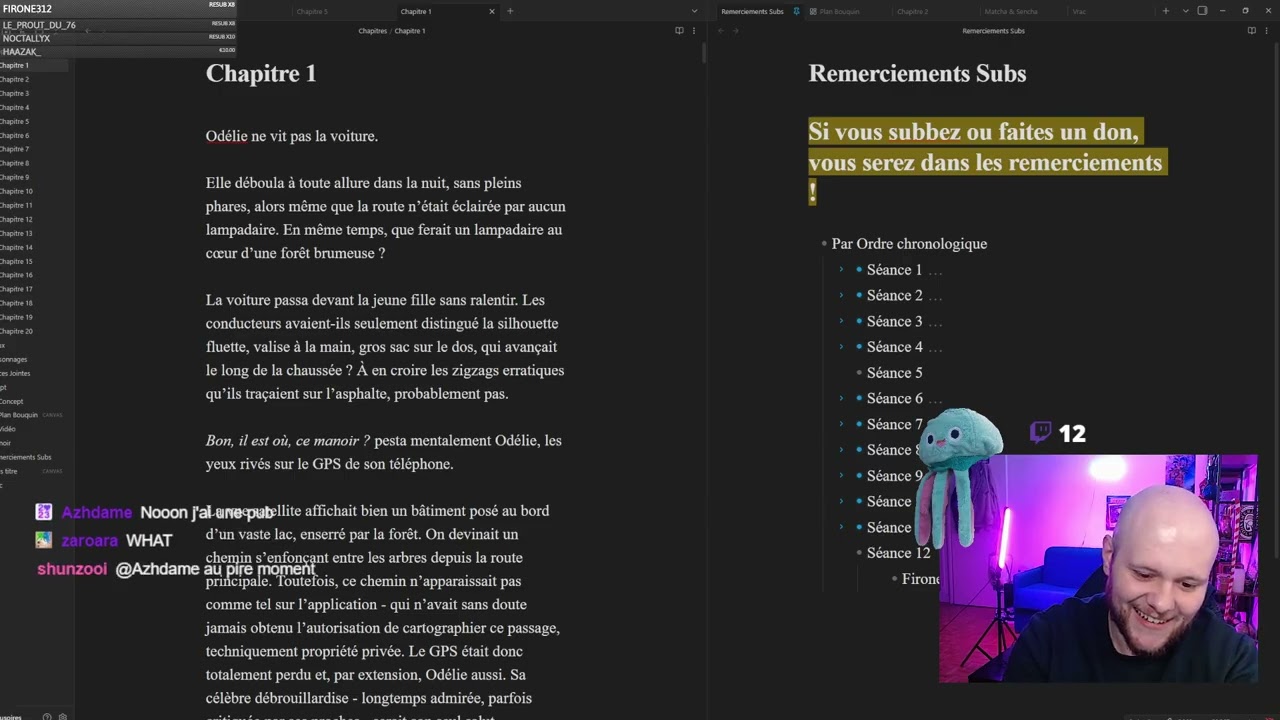Switch to Vrac tab

pyautogui.click(x=1079, y=11)
